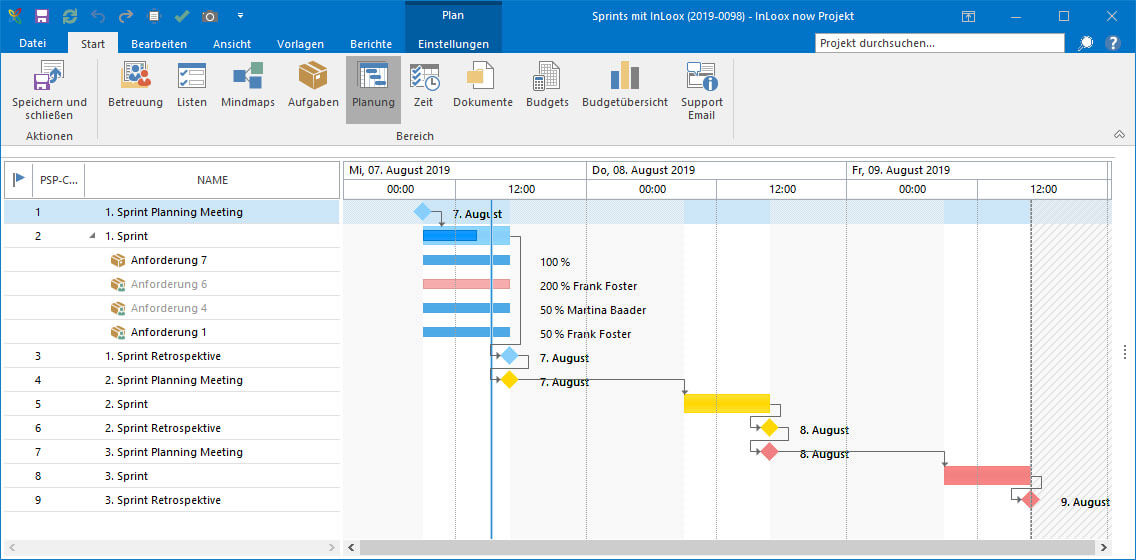1136x560 pixels.
Task: Click the Gantt scrollbar right arrow
Action: click(1104, 547)
